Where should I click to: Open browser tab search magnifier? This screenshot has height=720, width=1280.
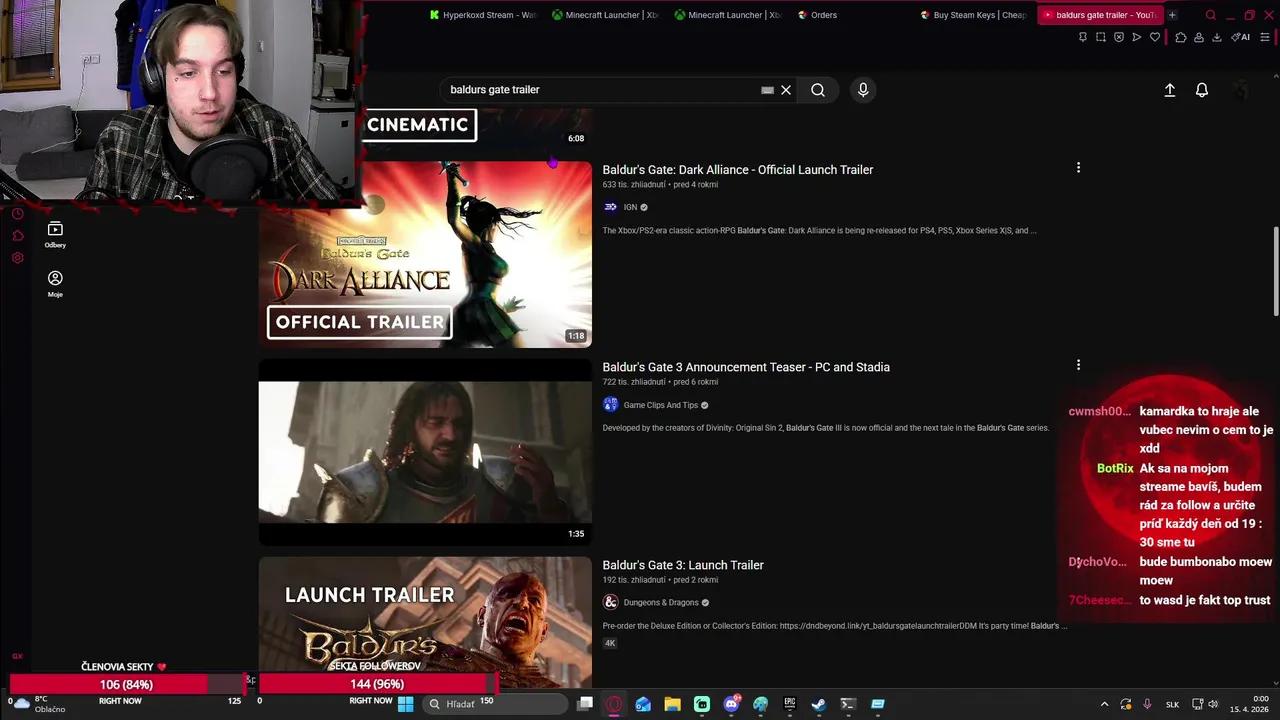[x=1210, y=15]
